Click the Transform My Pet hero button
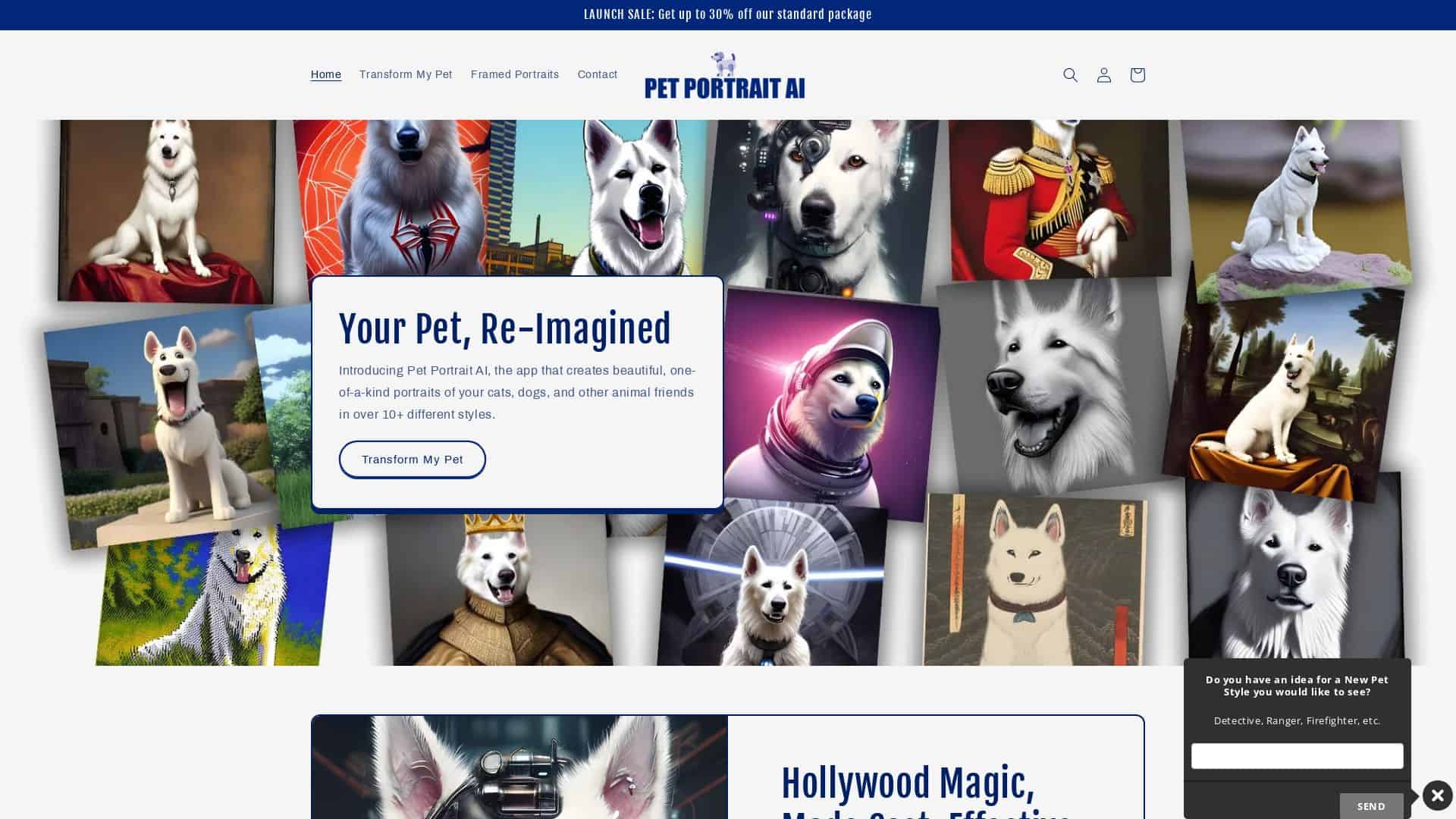The width and height of the screenshot is (1456, 819). [x=413, y=460]
